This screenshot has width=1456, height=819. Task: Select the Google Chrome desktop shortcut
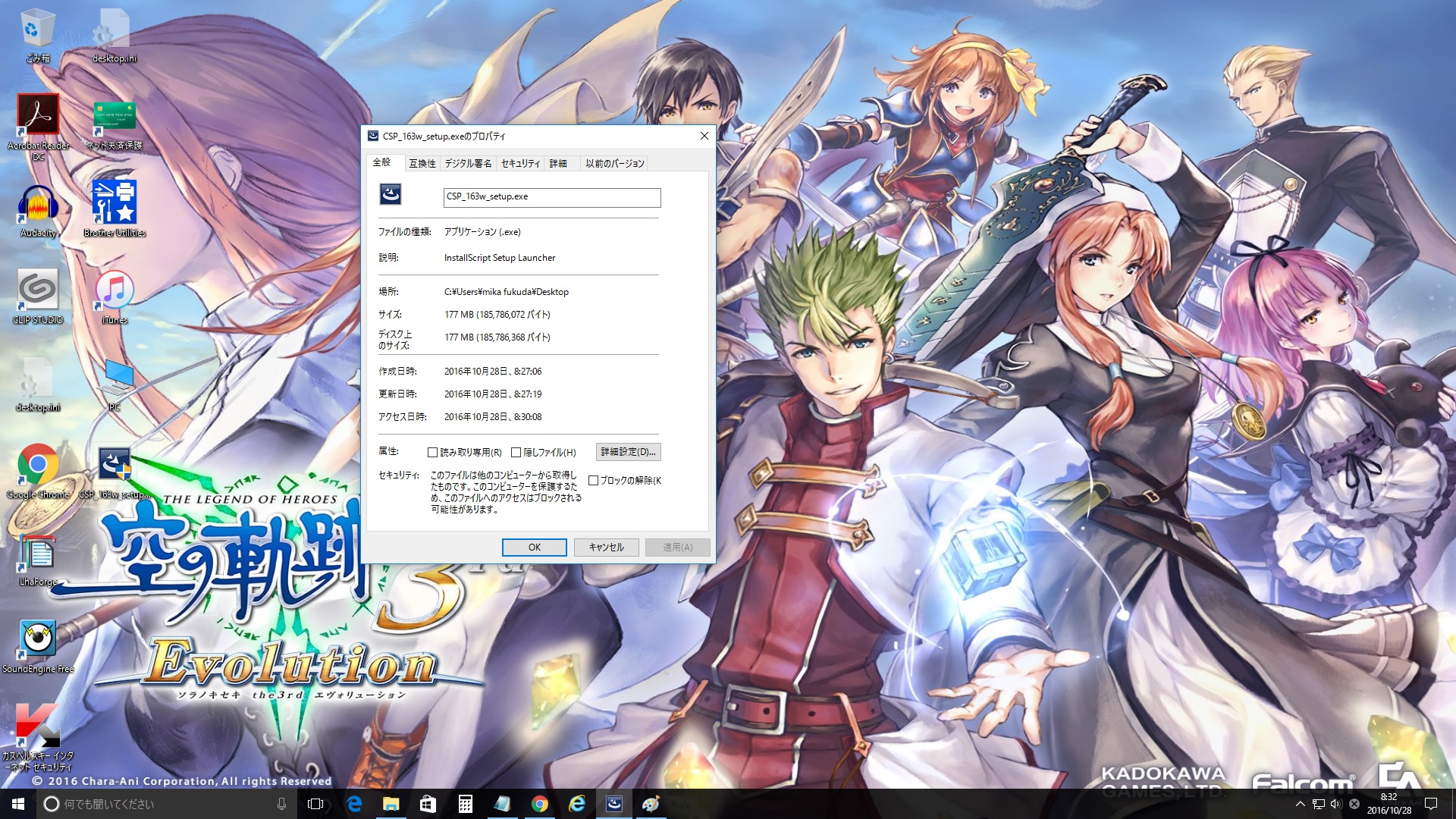click(38, 472)
